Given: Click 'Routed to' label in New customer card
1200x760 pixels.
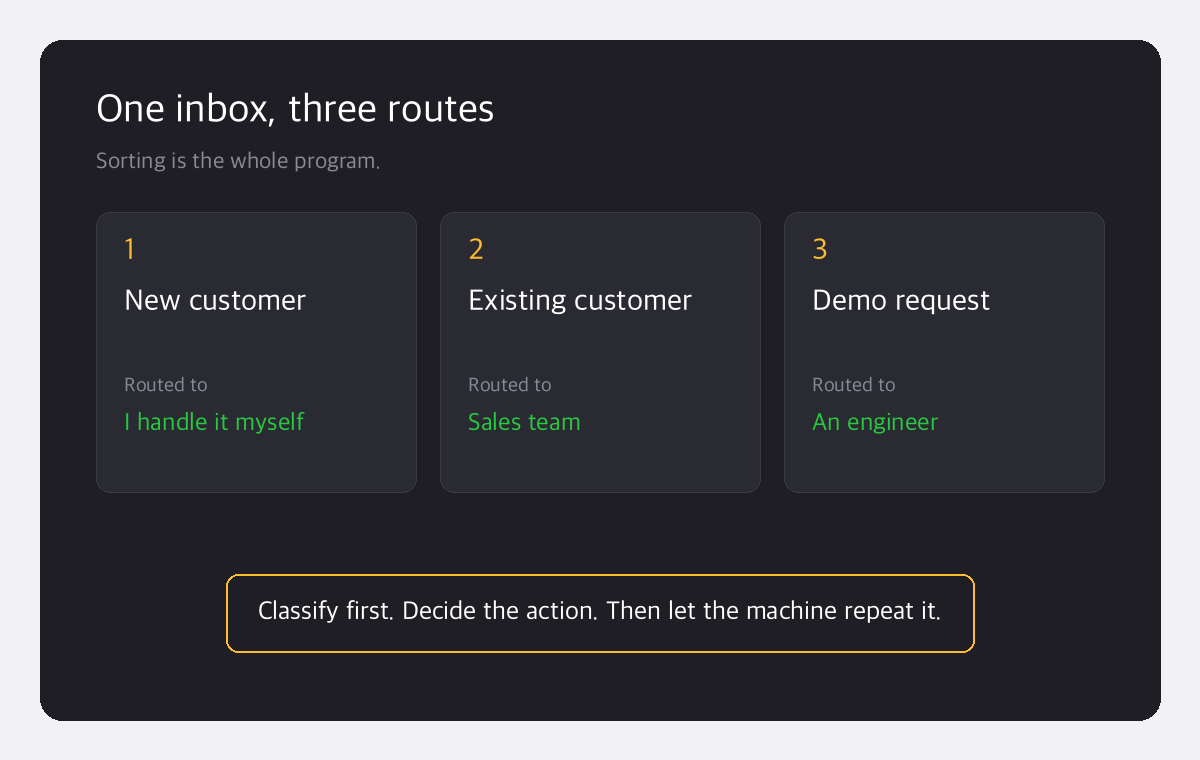Looking at the screenshot, I should [166, 384].
